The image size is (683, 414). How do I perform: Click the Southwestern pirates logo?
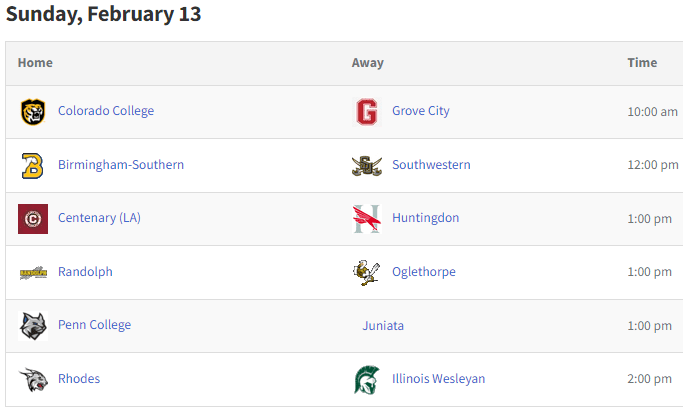(x=367, y=166)
